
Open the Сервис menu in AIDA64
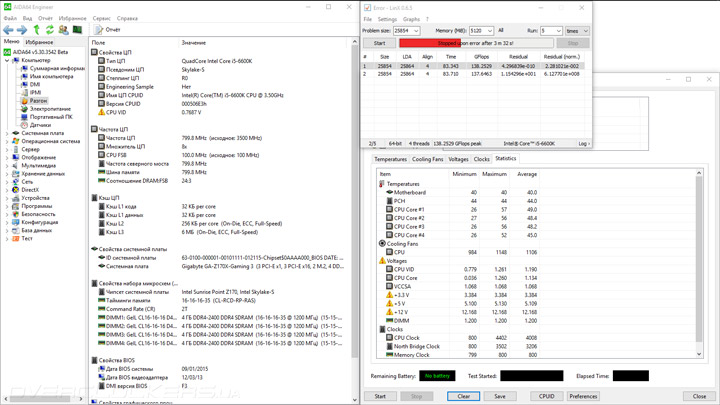(101, 18)
